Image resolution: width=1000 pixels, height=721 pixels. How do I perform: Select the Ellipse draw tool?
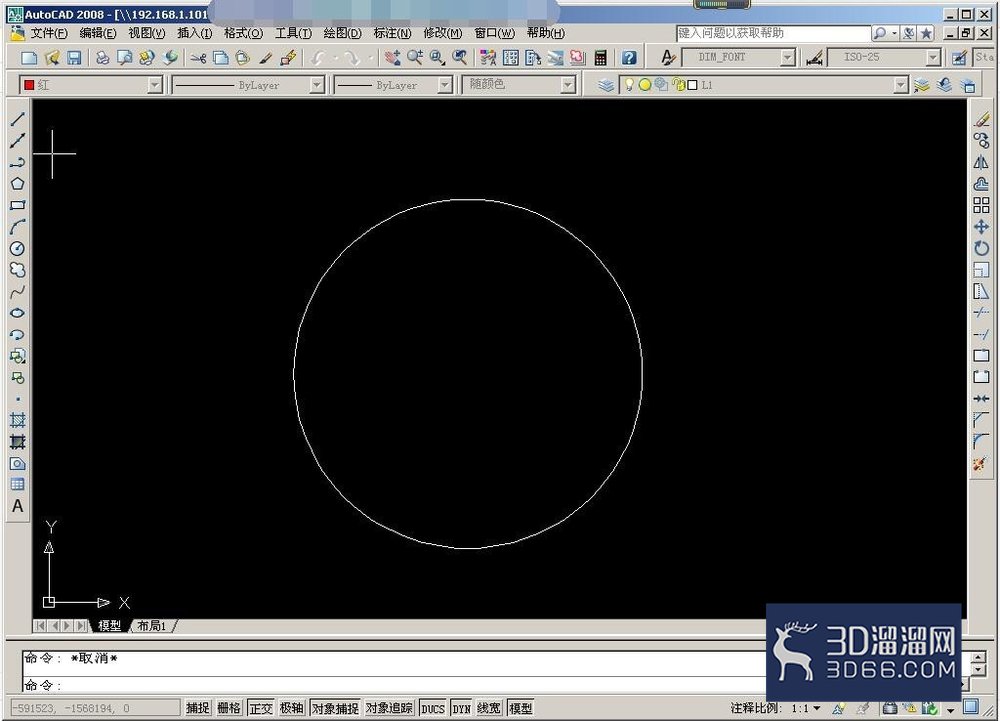[x=17, y=313]
